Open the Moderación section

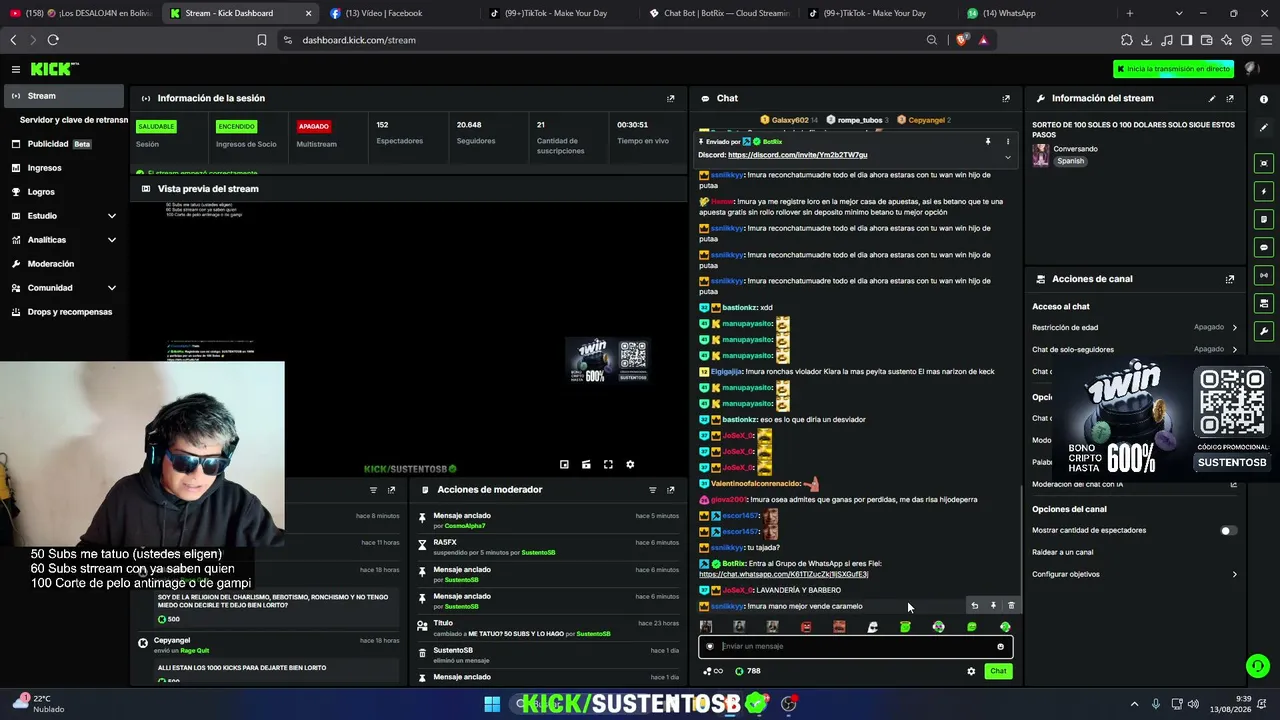[x=64, y=264]
